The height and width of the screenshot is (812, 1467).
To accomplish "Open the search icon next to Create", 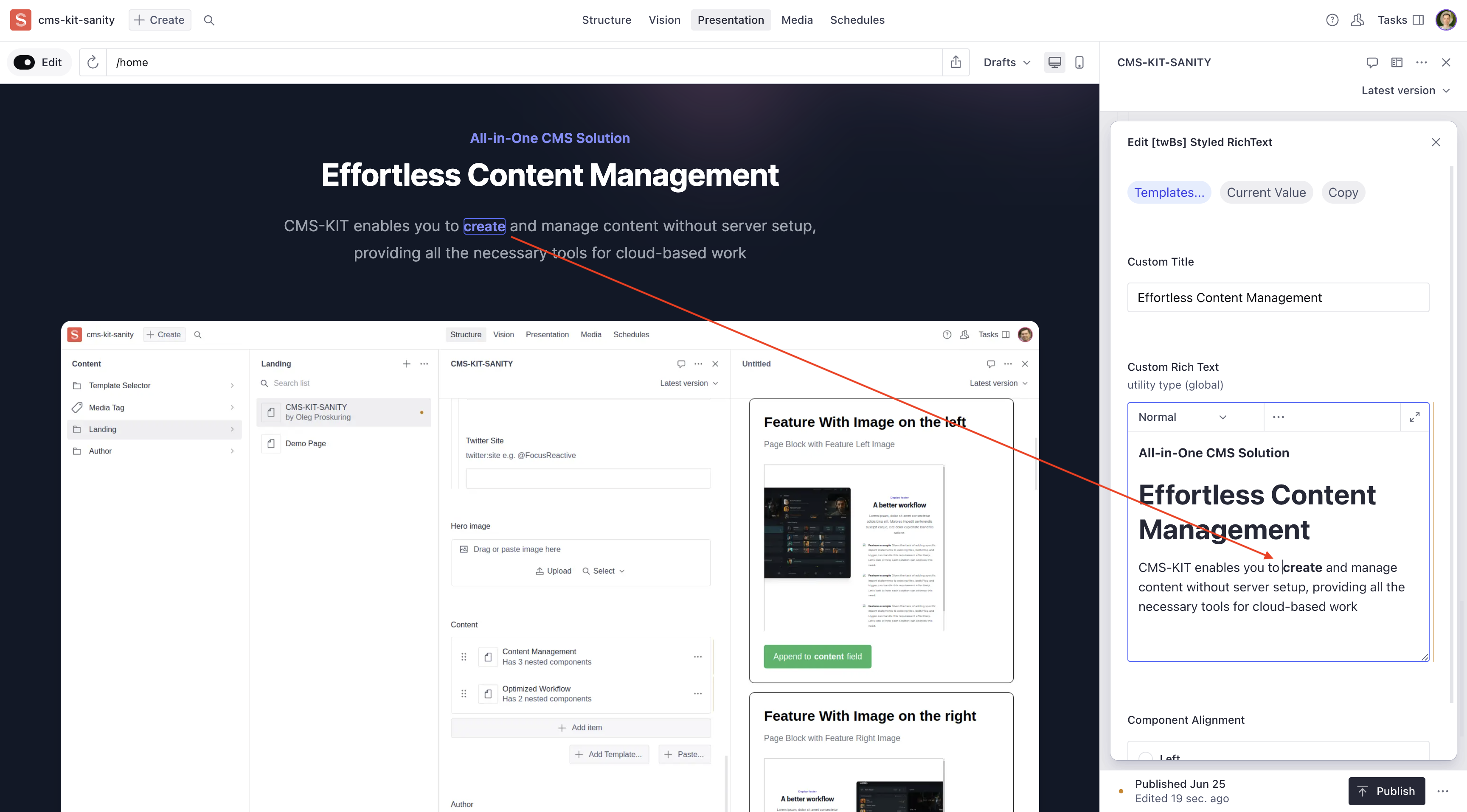I will (x=209, y=20).
